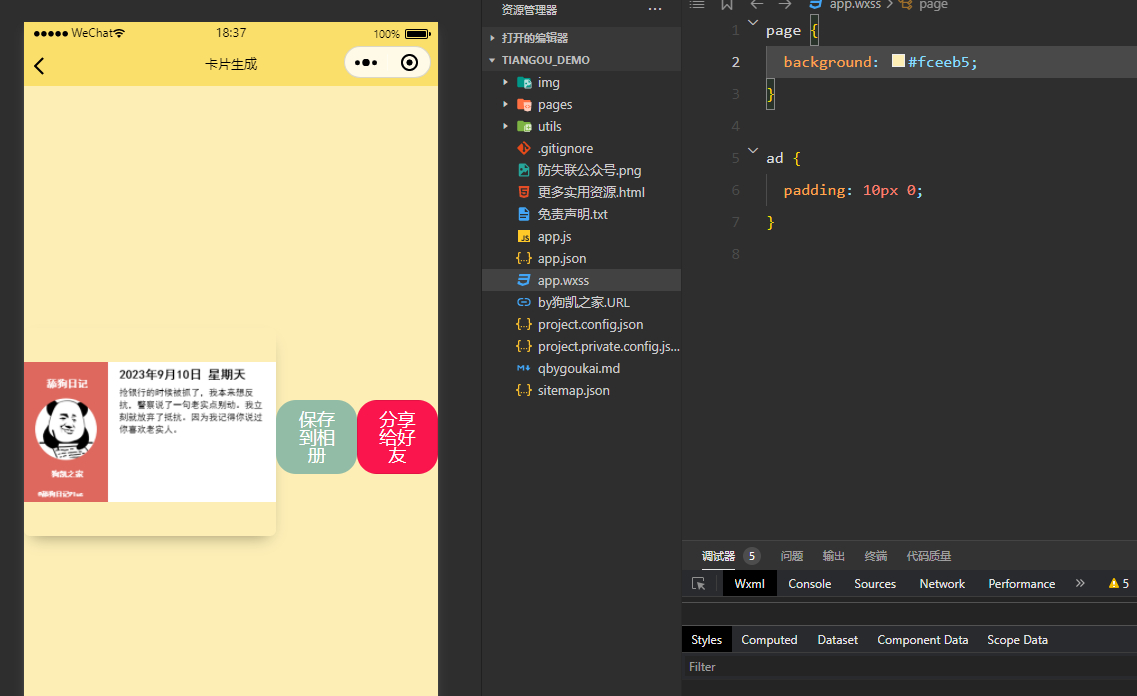Expand the img folder

506,83
